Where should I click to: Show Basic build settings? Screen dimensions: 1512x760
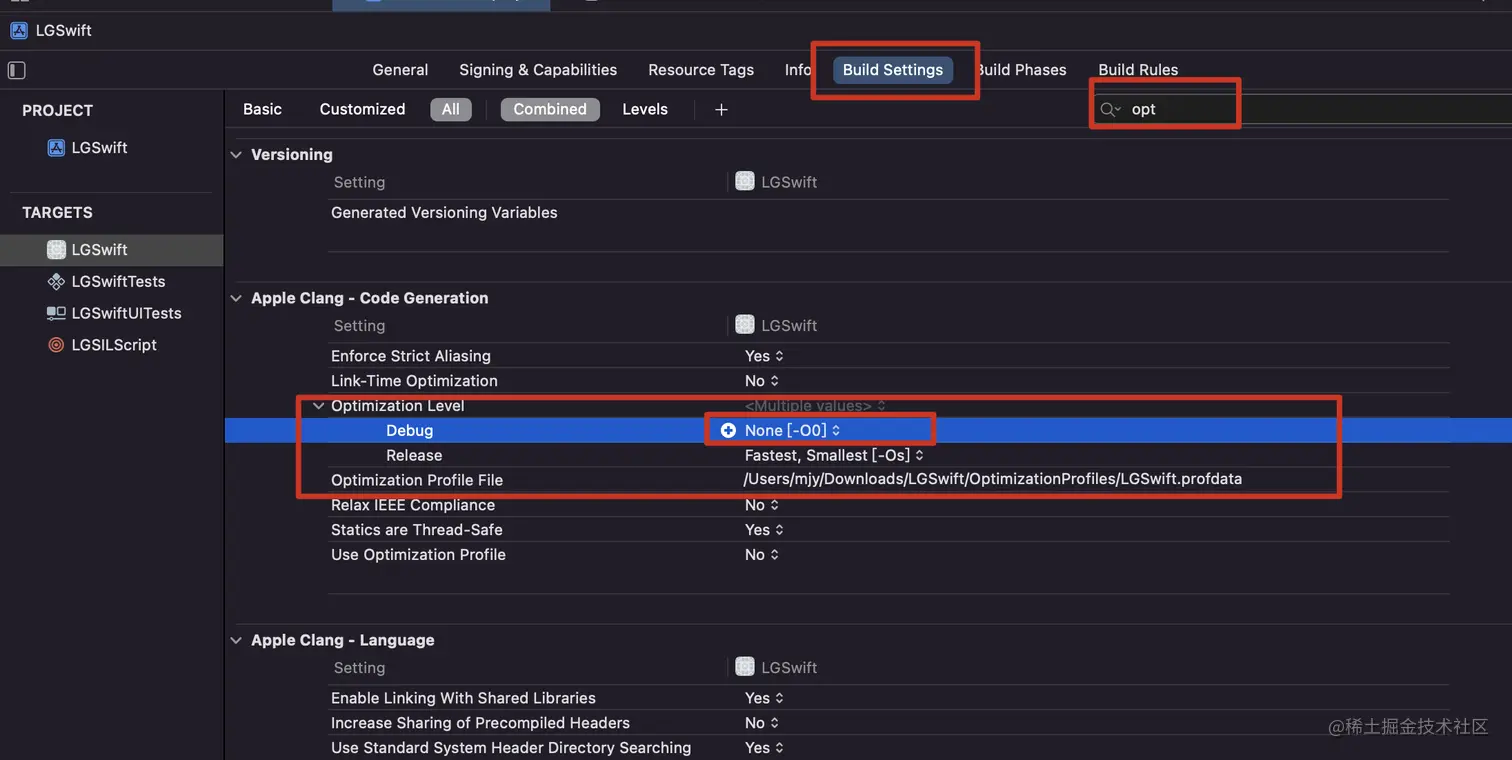click(262, 109)
